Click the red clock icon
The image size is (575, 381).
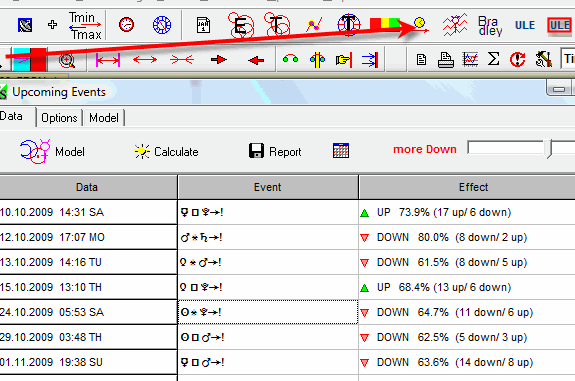click(x=127, y=25)
